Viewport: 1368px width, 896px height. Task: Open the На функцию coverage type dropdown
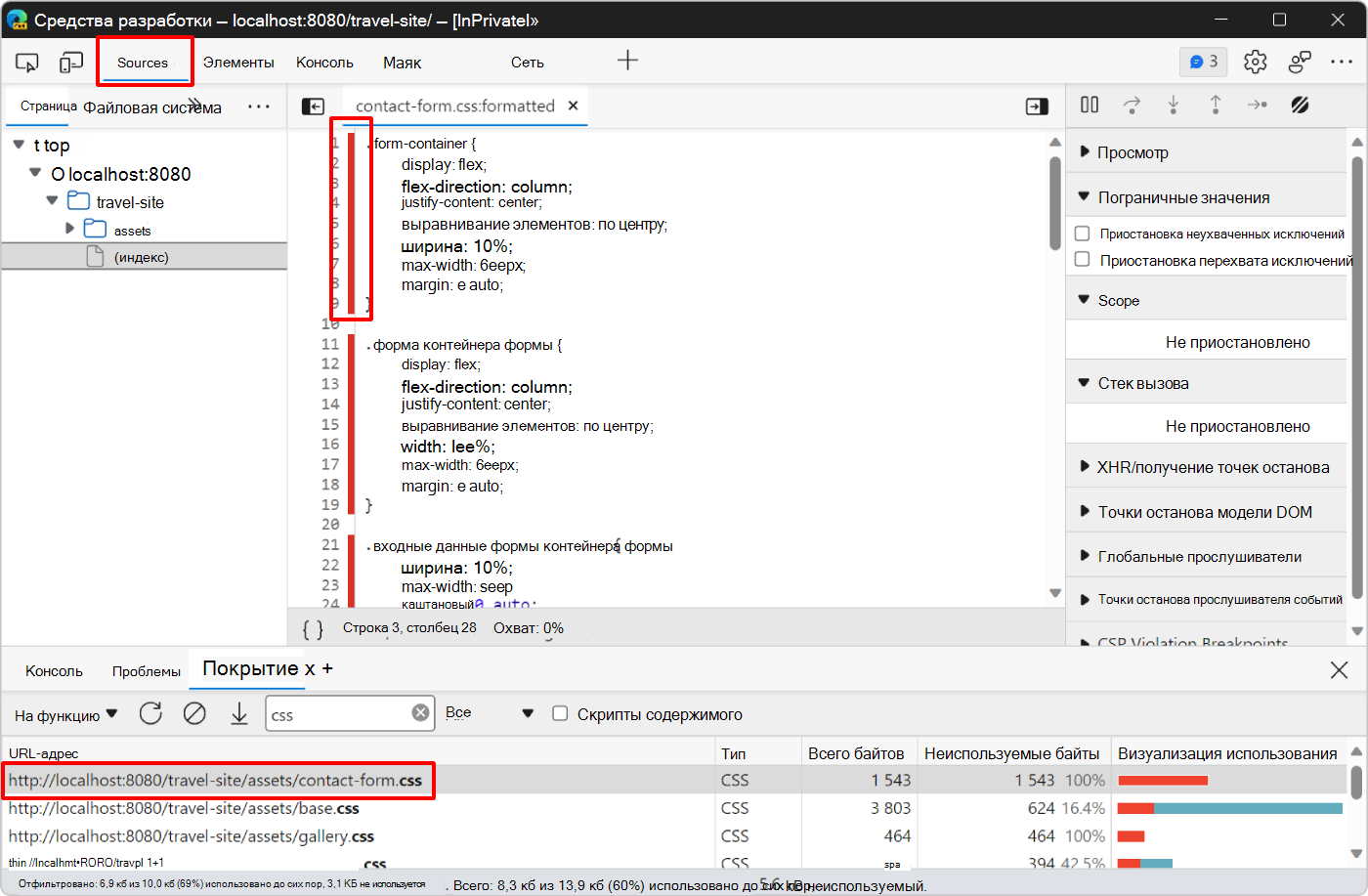click(65, 715)
